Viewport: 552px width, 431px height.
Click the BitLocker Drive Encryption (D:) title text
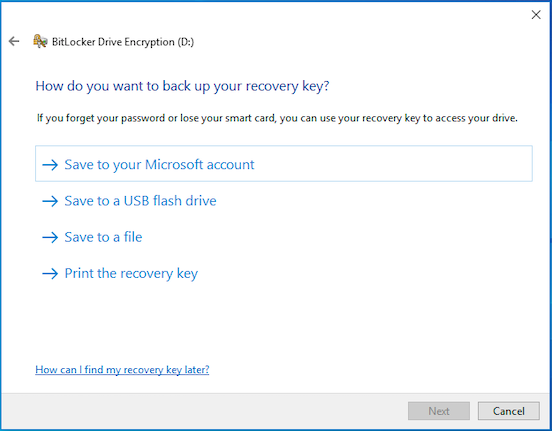[x=123, y=42]
